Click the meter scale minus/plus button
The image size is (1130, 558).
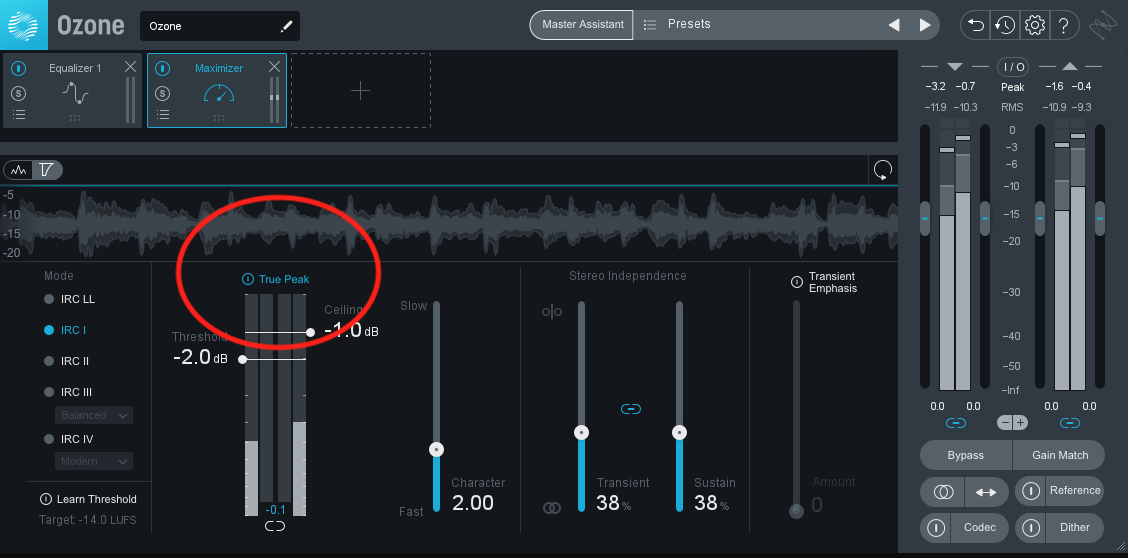coord(1013,423)
